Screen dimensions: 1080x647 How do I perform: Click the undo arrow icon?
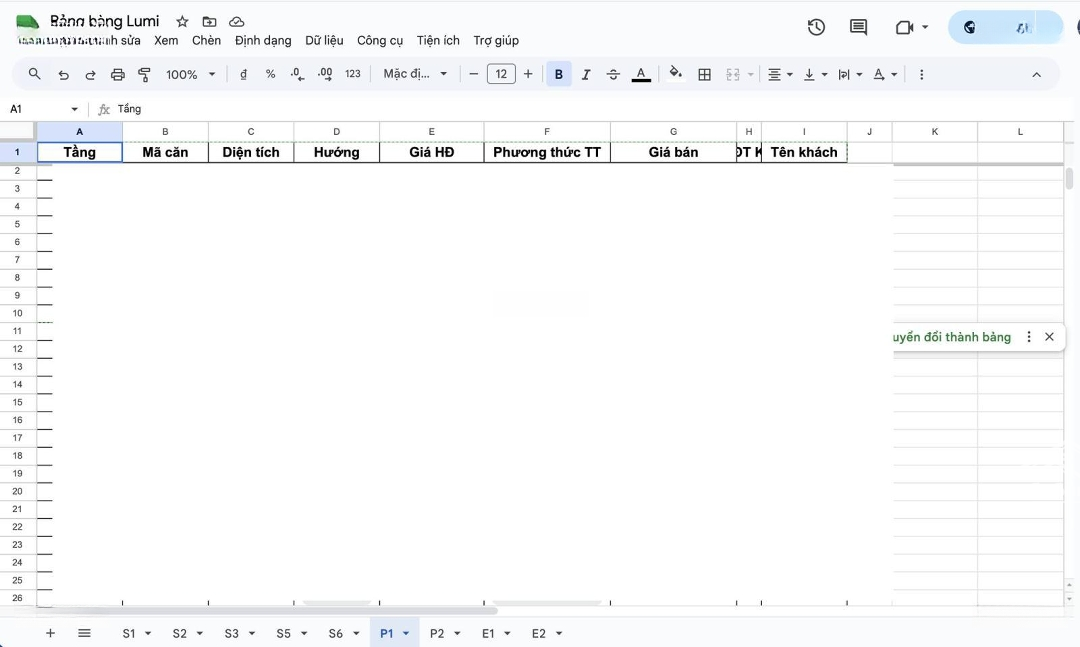click(x=63, y=74)
